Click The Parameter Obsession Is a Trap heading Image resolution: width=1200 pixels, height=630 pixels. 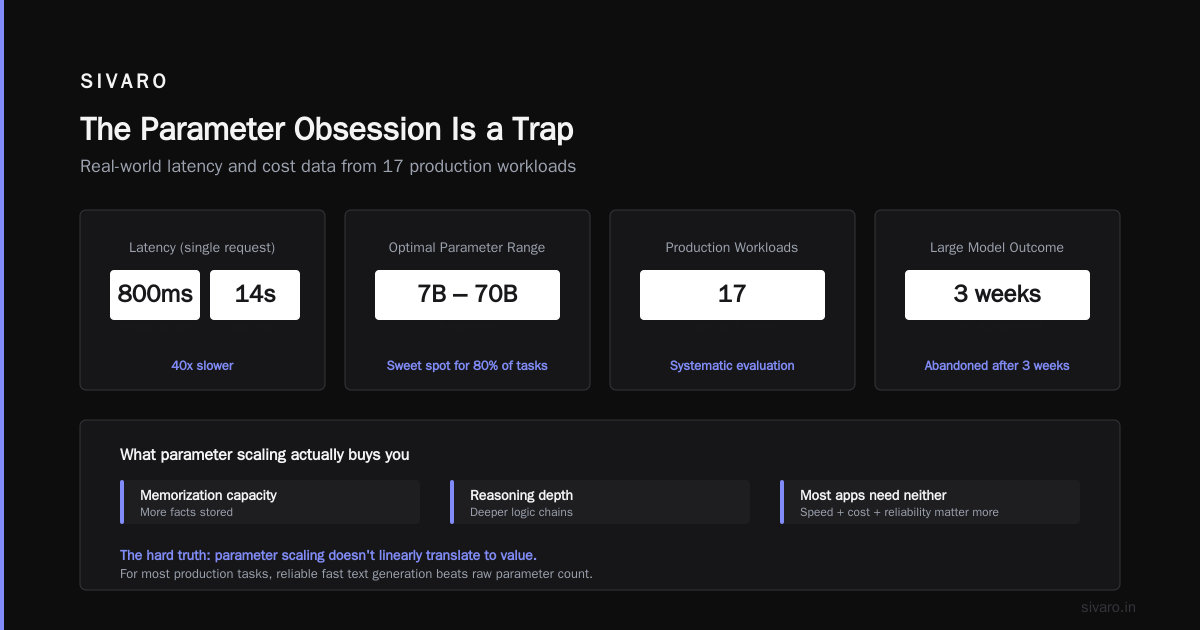tap(327, 130)
